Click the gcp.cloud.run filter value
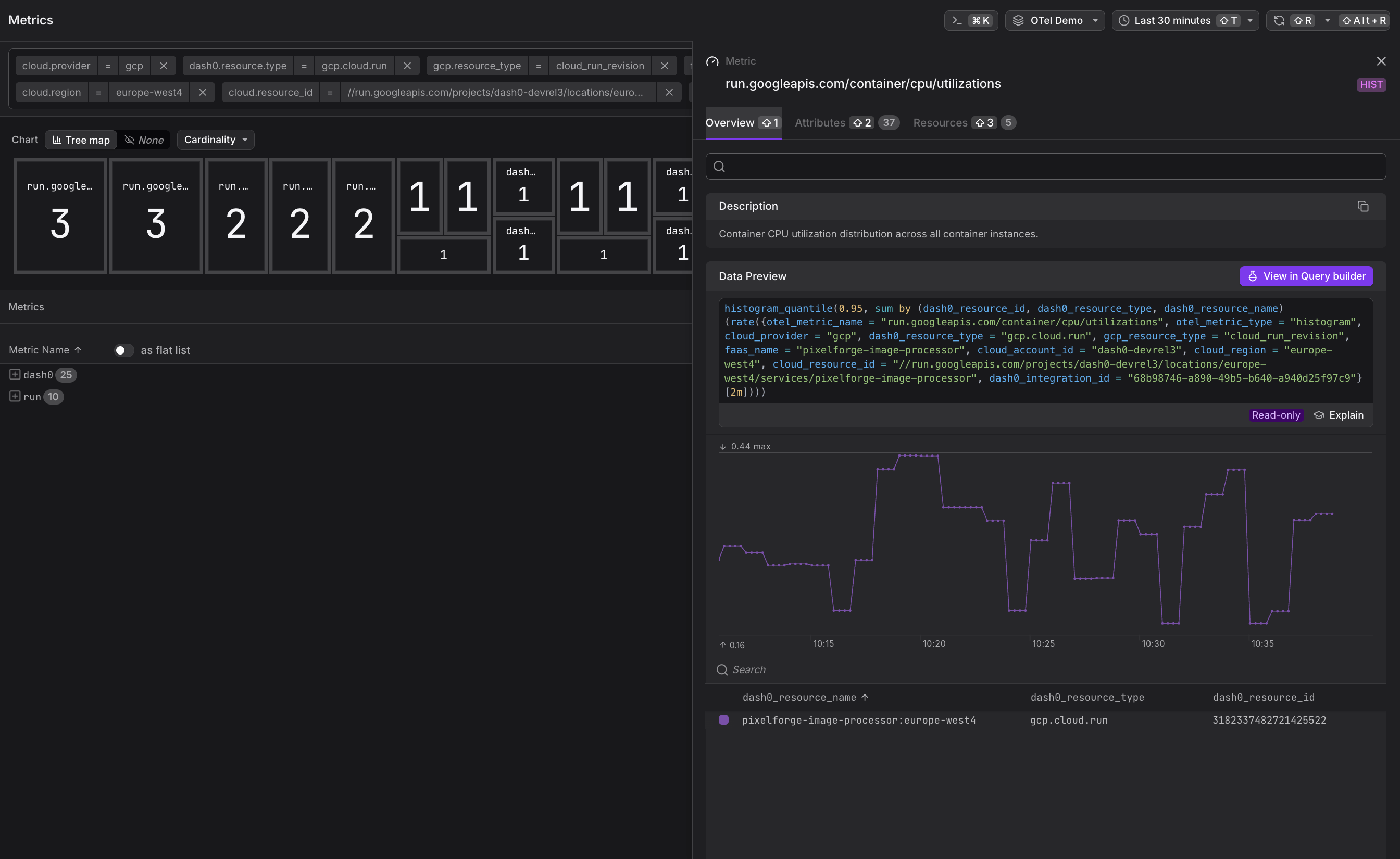Image resolution: width=1400 pixels, height=859 pixels. (x=354, y=66)
